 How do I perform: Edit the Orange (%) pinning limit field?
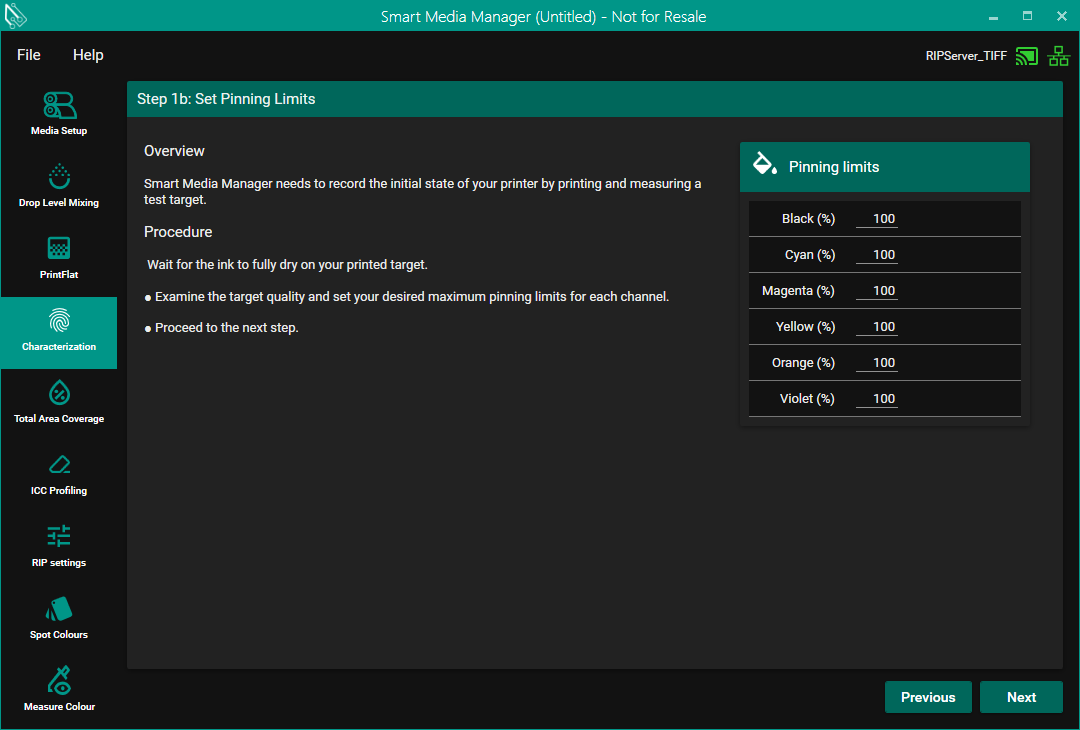click(x=877, y=363)
